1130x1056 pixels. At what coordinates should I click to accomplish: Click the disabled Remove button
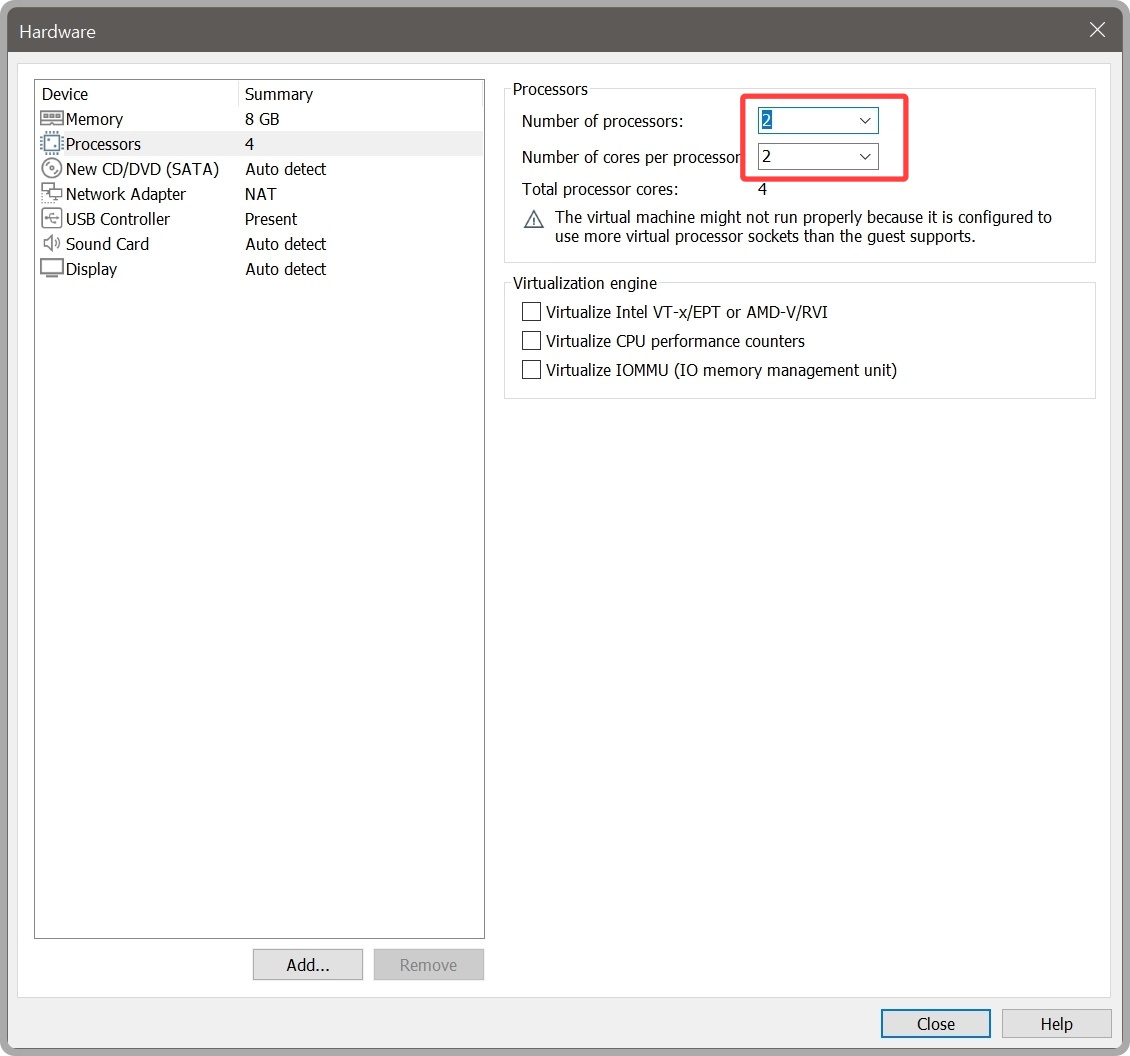click(x=428, y=964)
